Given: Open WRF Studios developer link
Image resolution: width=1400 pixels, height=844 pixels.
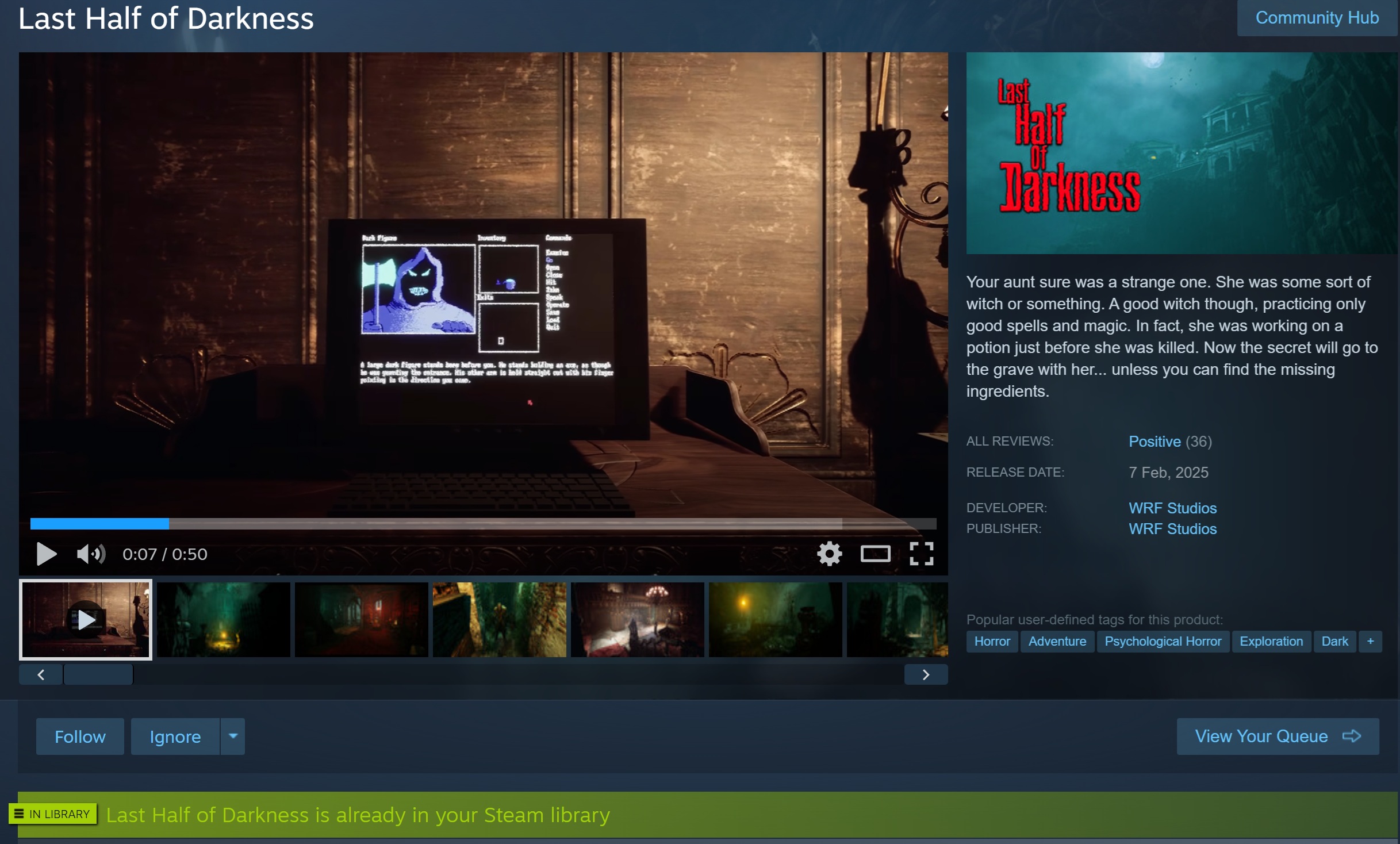Looking at the screenshot, I should pos(1172,508).
